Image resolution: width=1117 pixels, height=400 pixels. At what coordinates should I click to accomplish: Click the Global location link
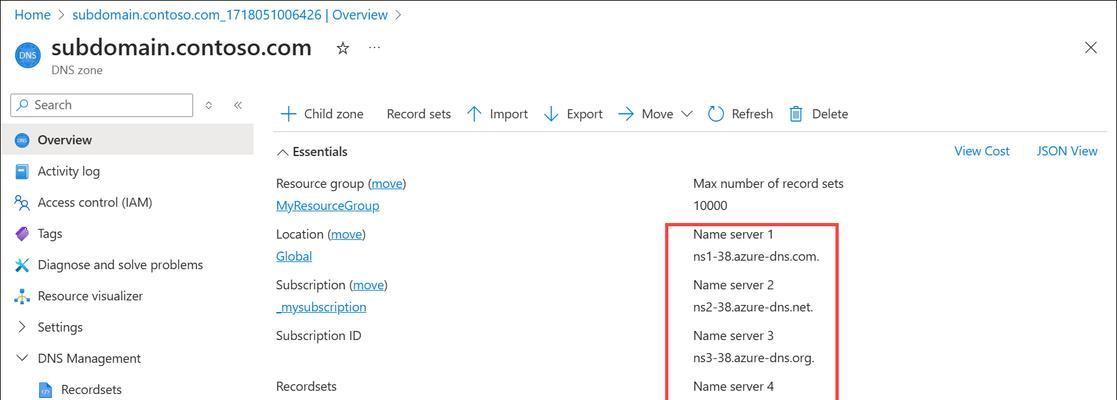pyautogui.click(x=293, y=256)
